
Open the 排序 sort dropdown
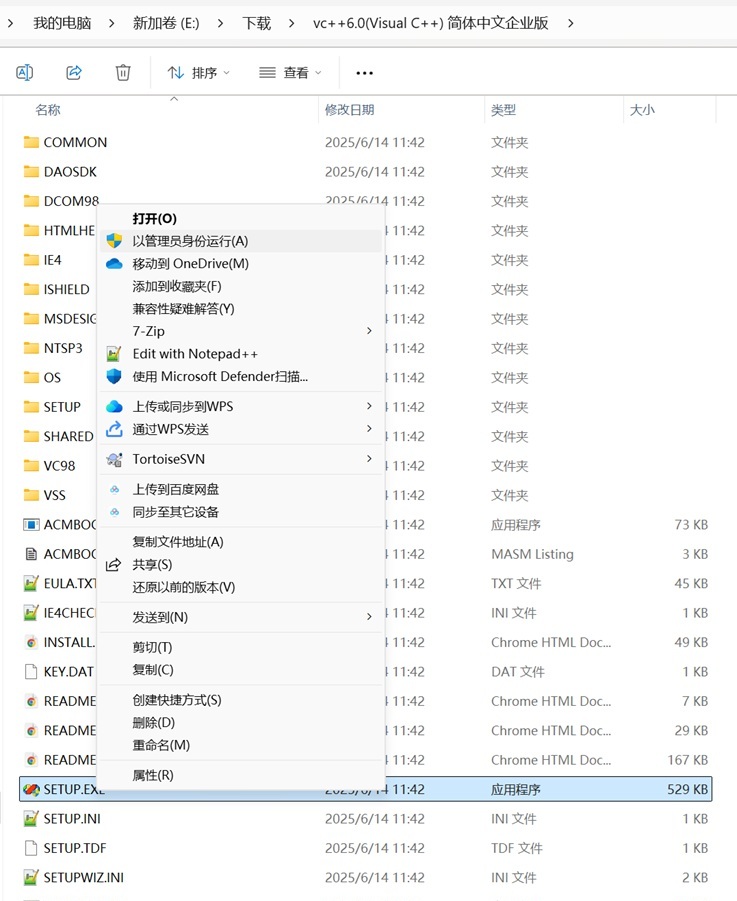198,73
